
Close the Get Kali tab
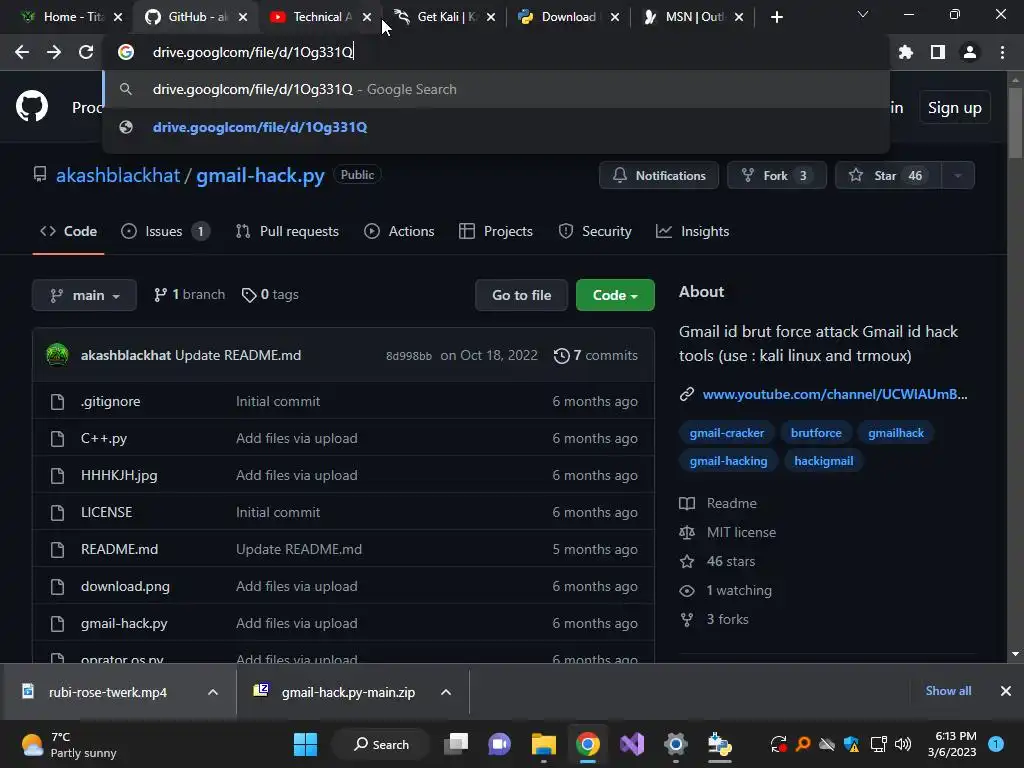pyautogui.click(x=491, y=17)
